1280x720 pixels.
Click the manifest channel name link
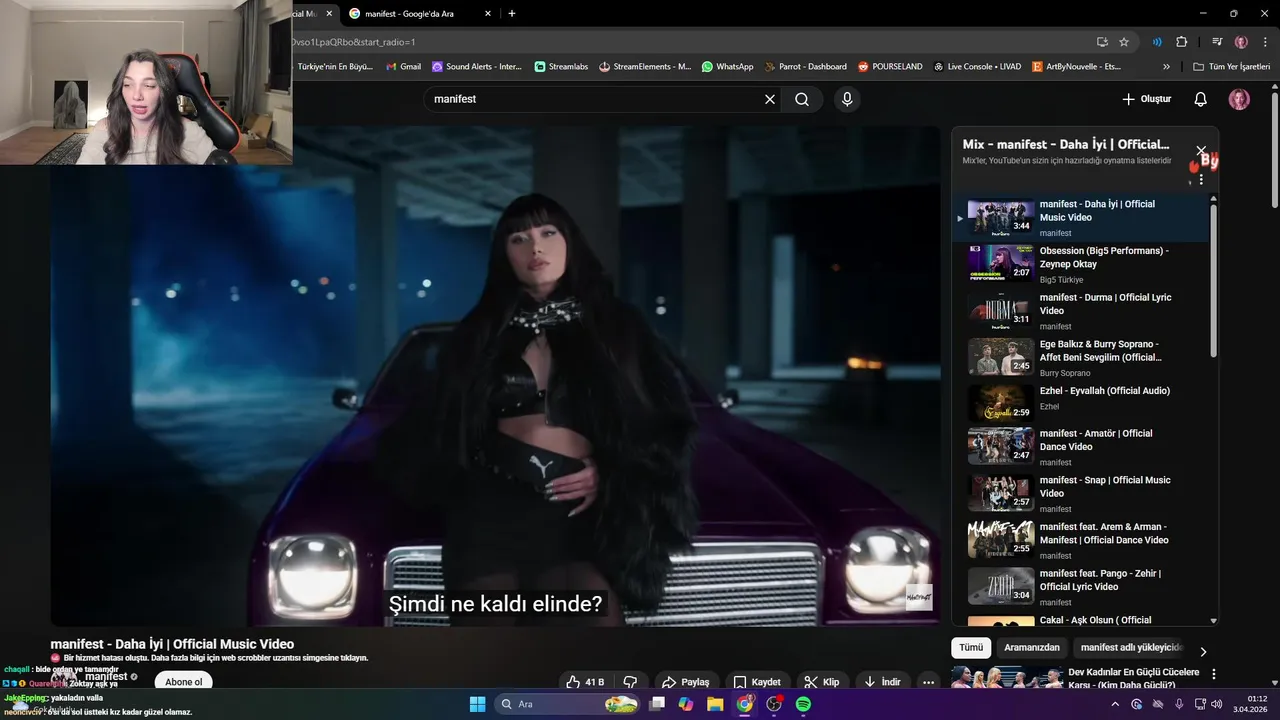pyautogui.click(x=106, y=677)
